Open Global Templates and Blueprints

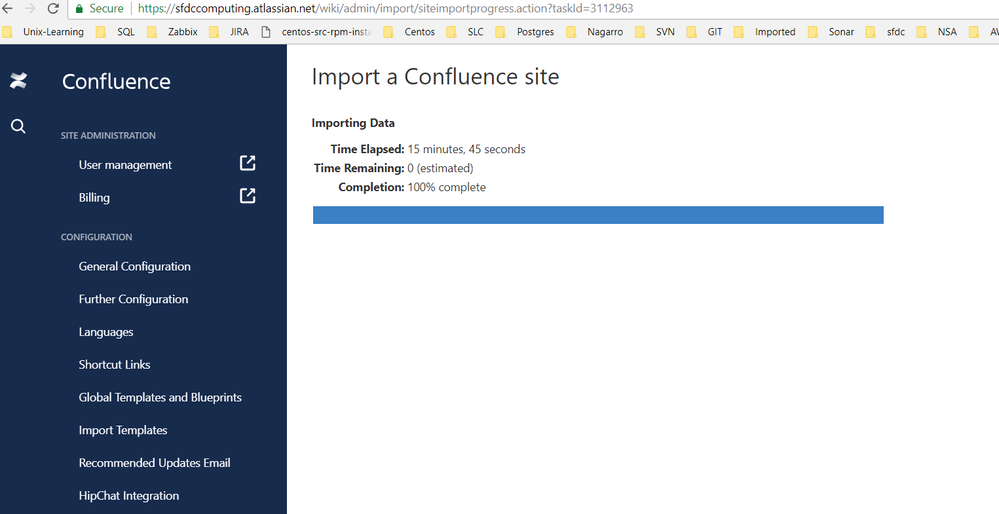(160, 397)
